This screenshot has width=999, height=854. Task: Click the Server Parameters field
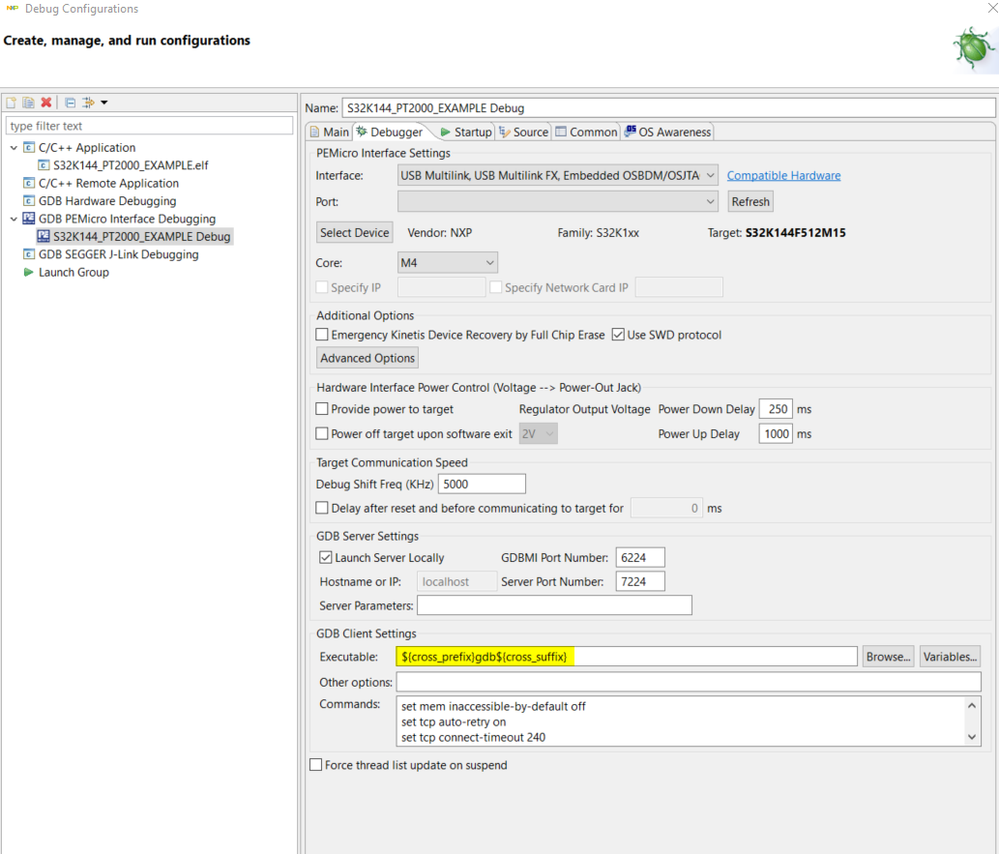click(554, 605)
